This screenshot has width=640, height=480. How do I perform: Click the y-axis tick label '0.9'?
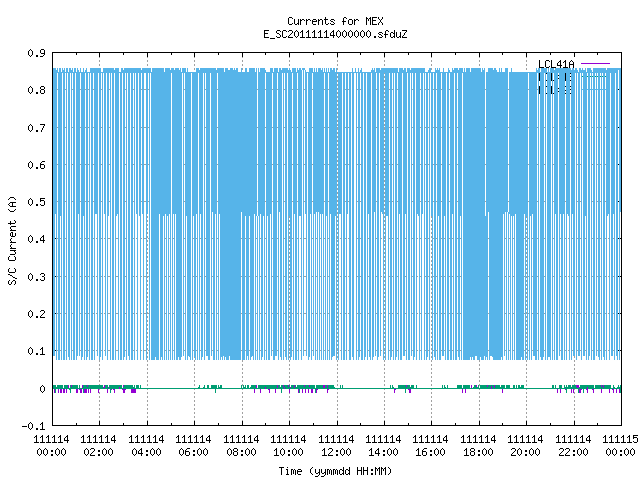point(36,53)
